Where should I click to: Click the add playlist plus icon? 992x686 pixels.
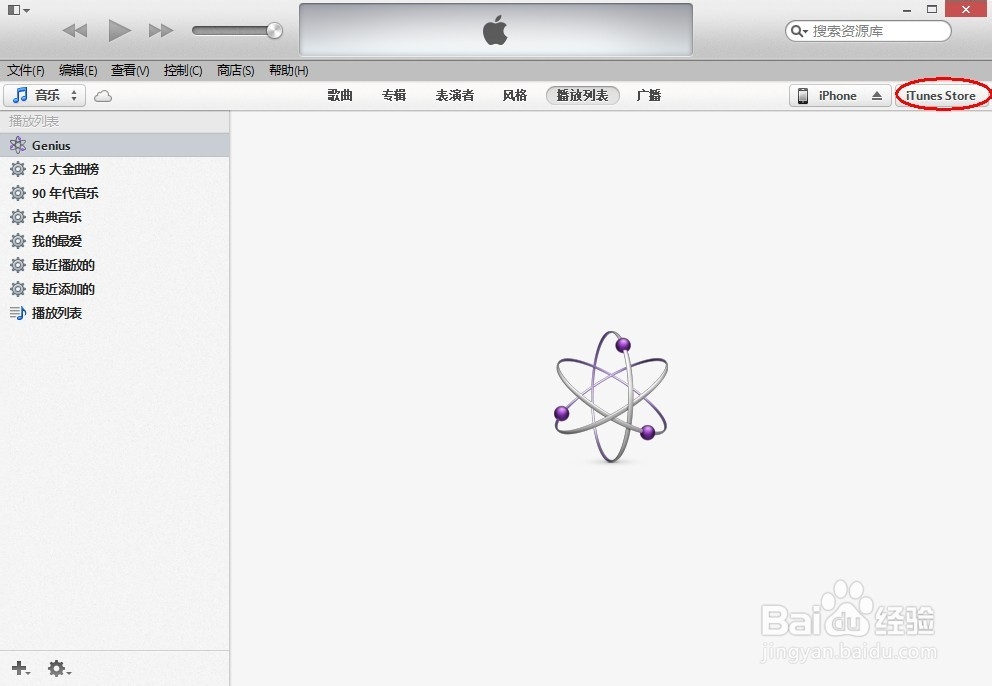point(20,668)
